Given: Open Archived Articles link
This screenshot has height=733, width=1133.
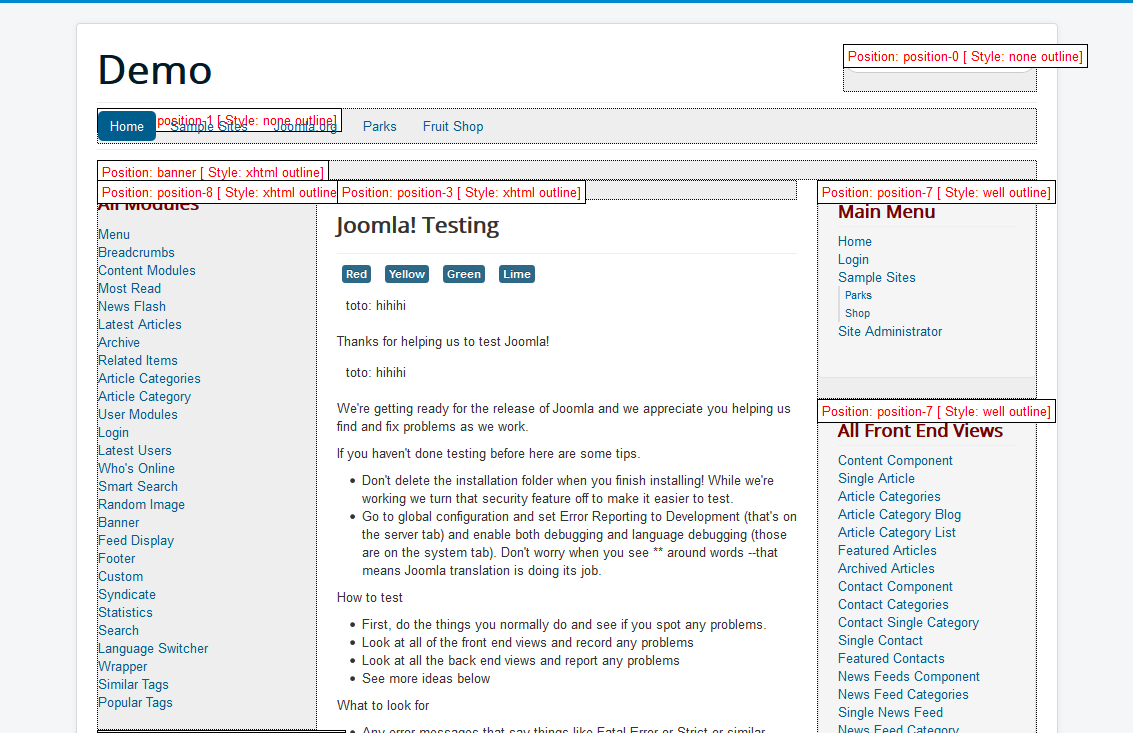Looking at the screenshot, I should [887, 568].
